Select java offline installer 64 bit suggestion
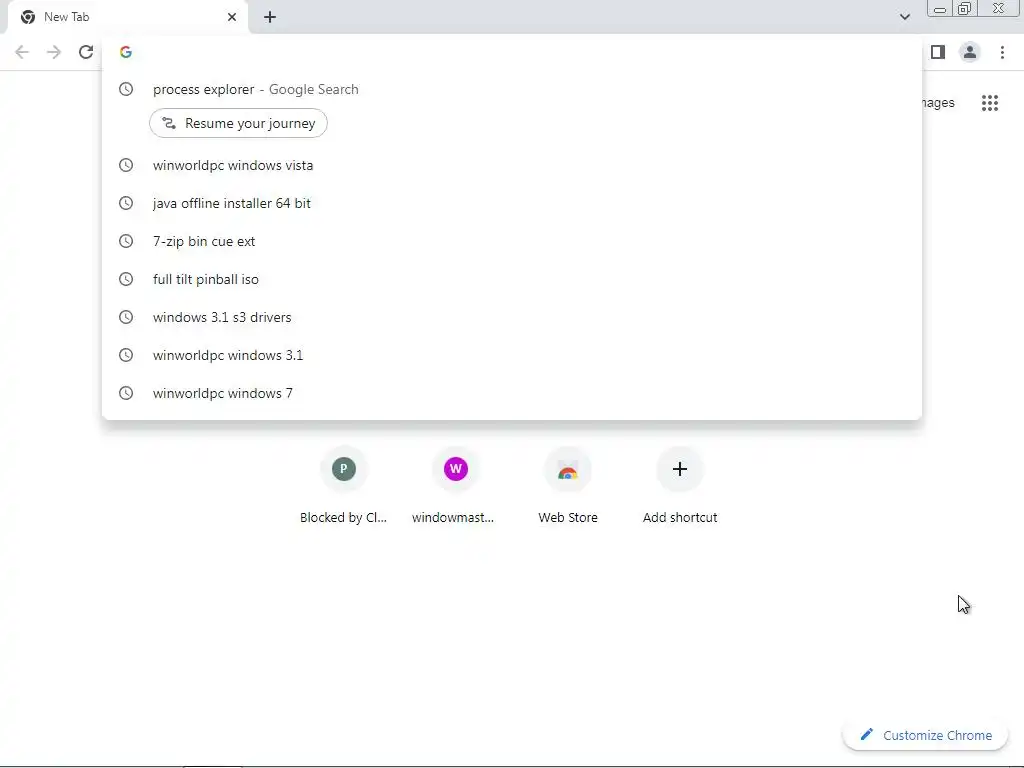The image size is (1024, 768). [x=512, y=203]
